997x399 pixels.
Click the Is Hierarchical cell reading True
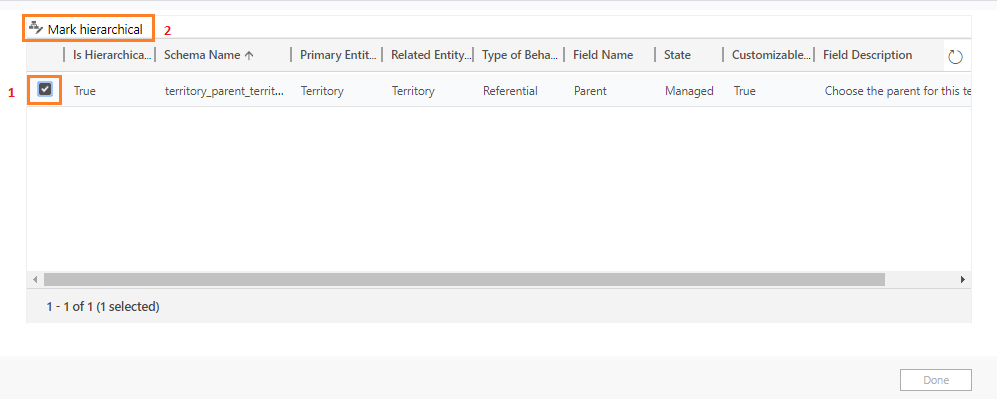point(85,91)
